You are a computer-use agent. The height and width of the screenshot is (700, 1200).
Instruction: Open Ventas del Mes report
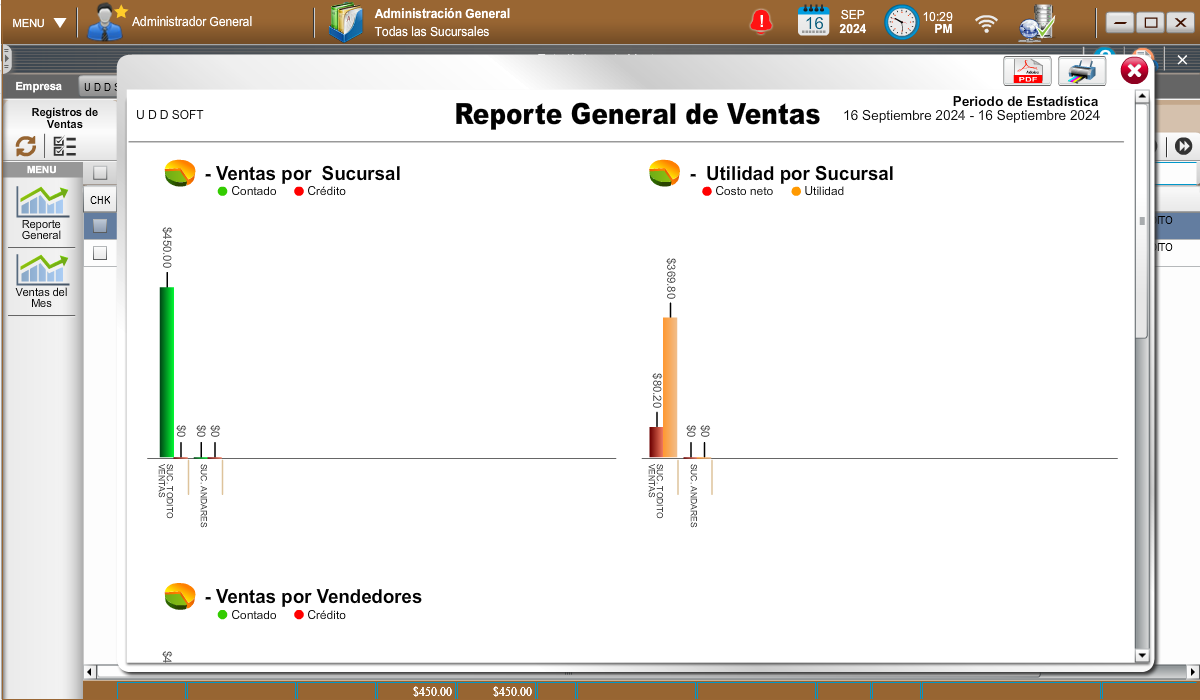pos(42,280)
